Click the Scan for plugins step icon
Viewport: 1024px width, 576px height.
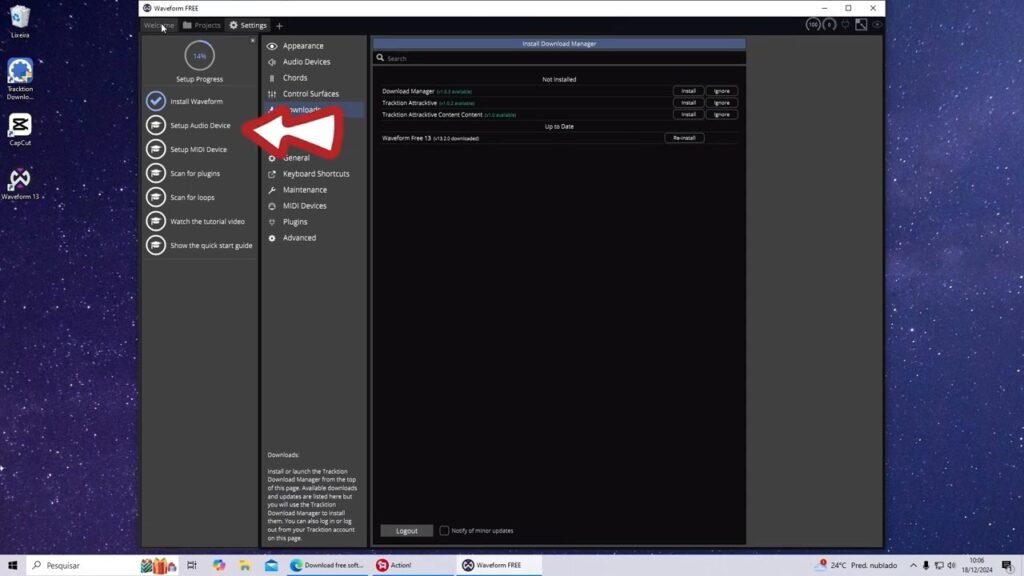tap(155, 173)
